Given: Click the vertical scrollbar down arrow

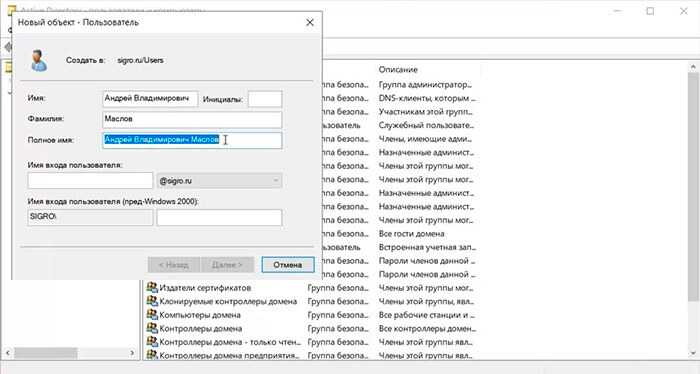Looking at the screenshot, I should click(693, 353).
